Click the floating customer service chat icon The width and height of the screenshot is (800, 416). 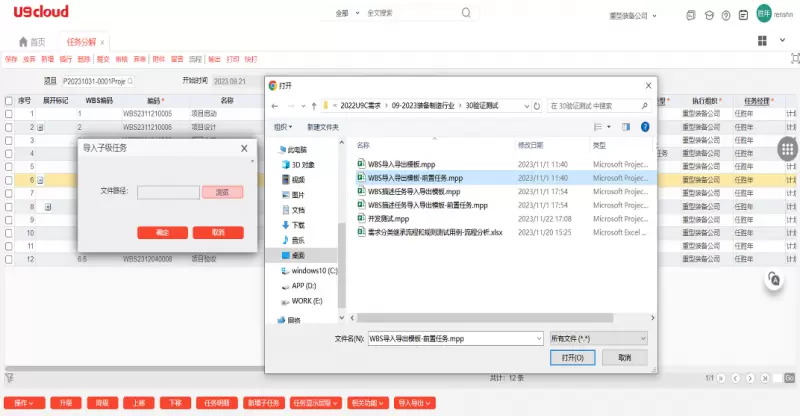tap(774, 280)
